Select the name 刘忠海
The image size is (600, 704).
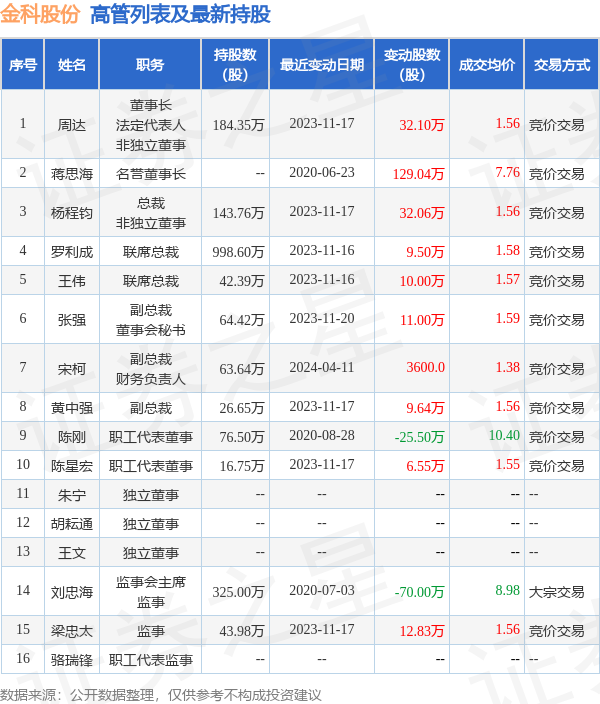72,592
